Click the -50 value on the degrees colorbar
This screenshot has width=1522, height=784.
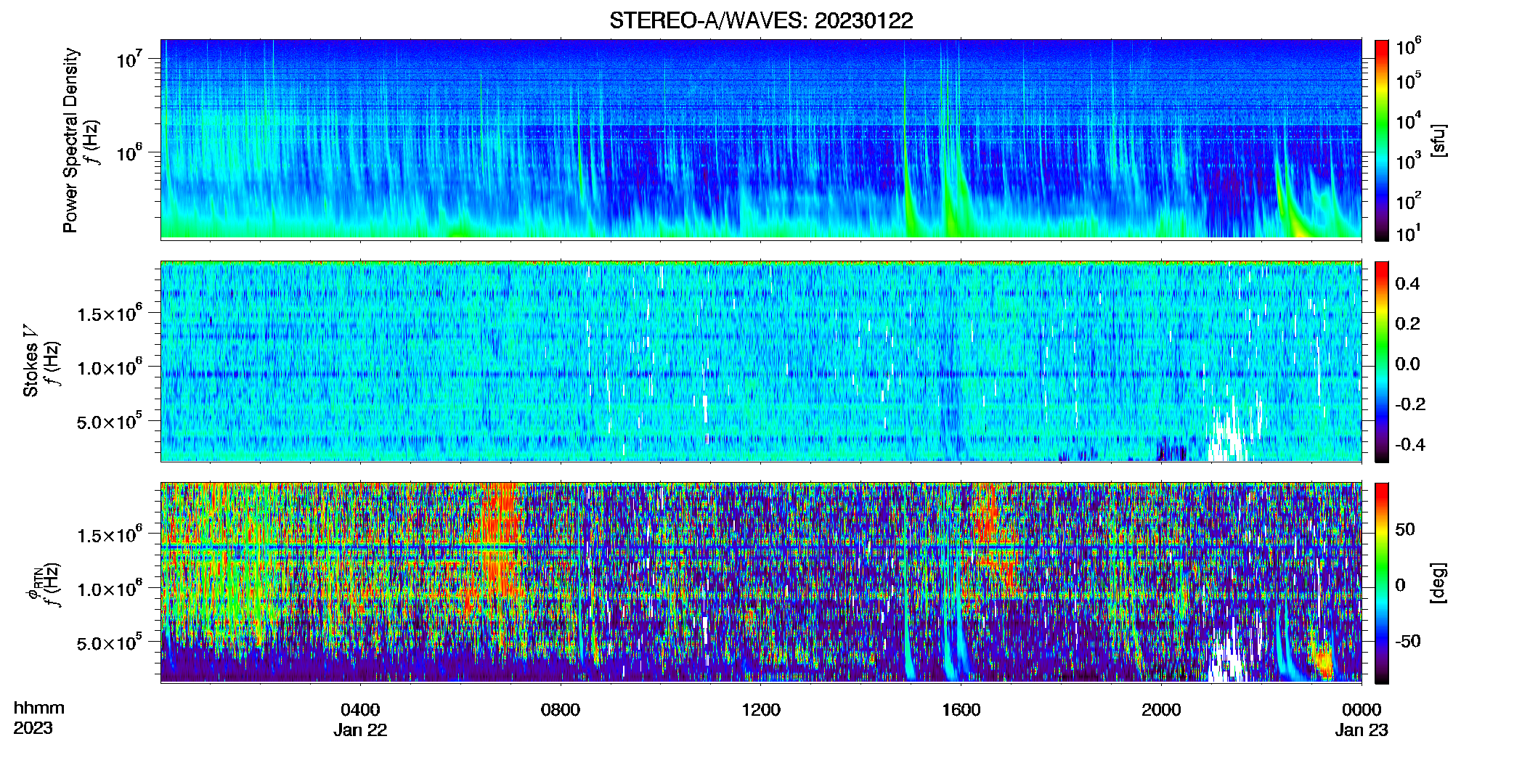pos(1408,641)
